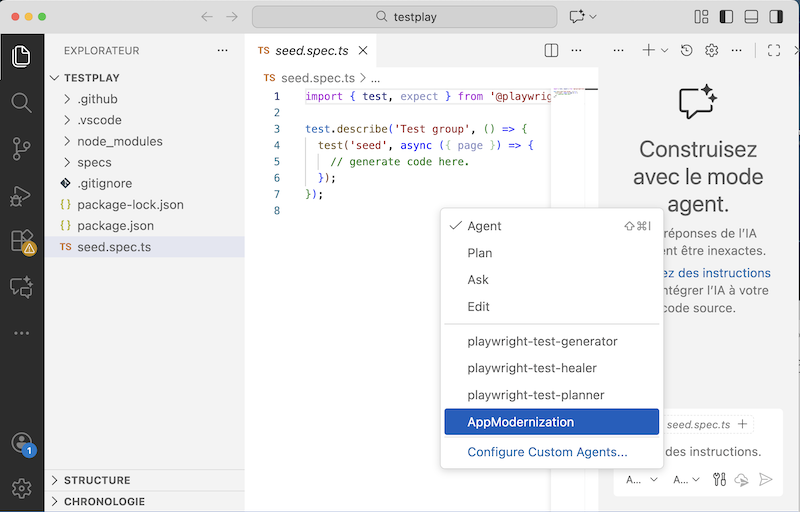Open editor more actions ellipsis

point(576,50)
